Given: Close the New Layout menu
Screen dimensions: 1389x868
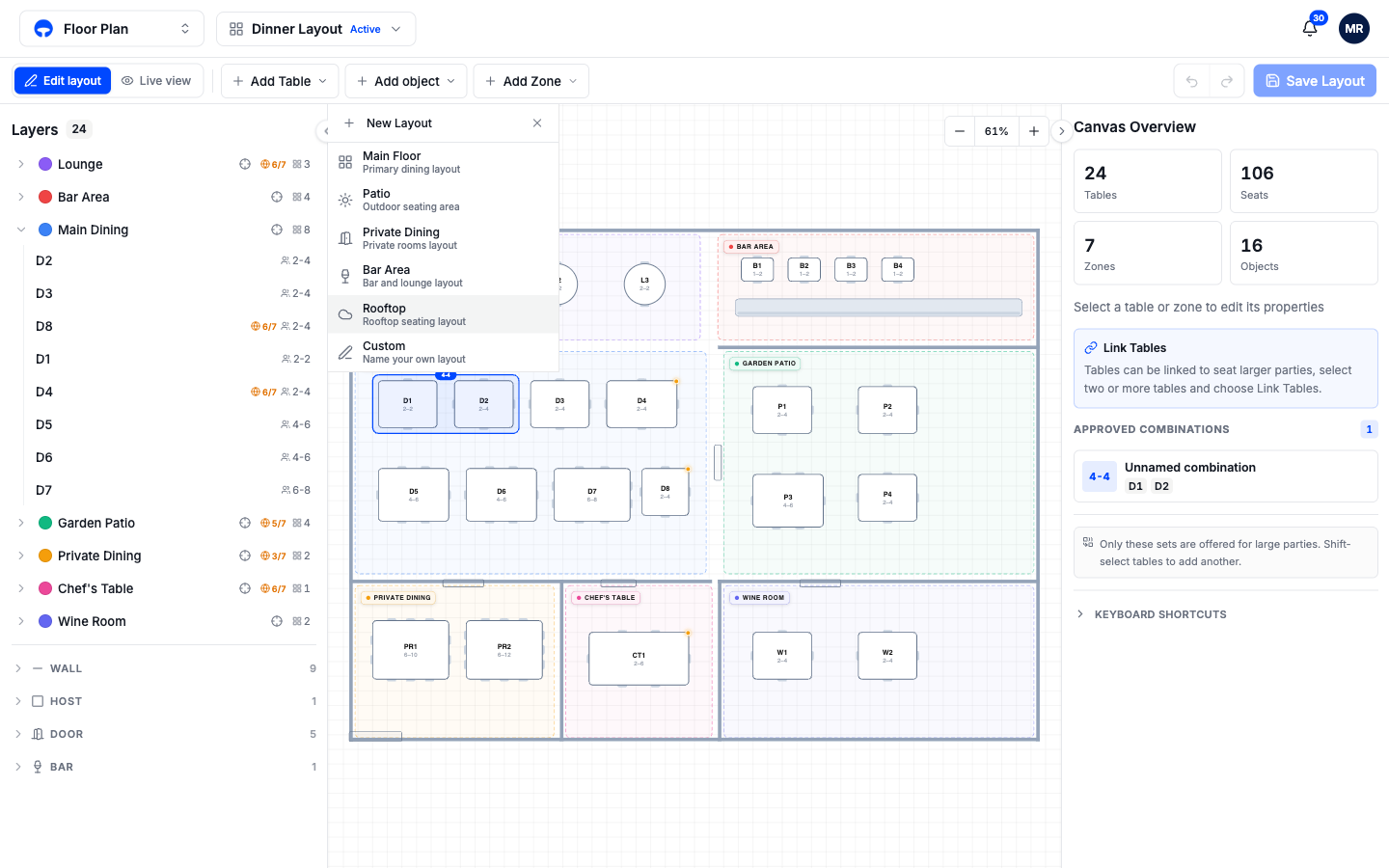Looking at the screenshot, I should coord(537,123).
